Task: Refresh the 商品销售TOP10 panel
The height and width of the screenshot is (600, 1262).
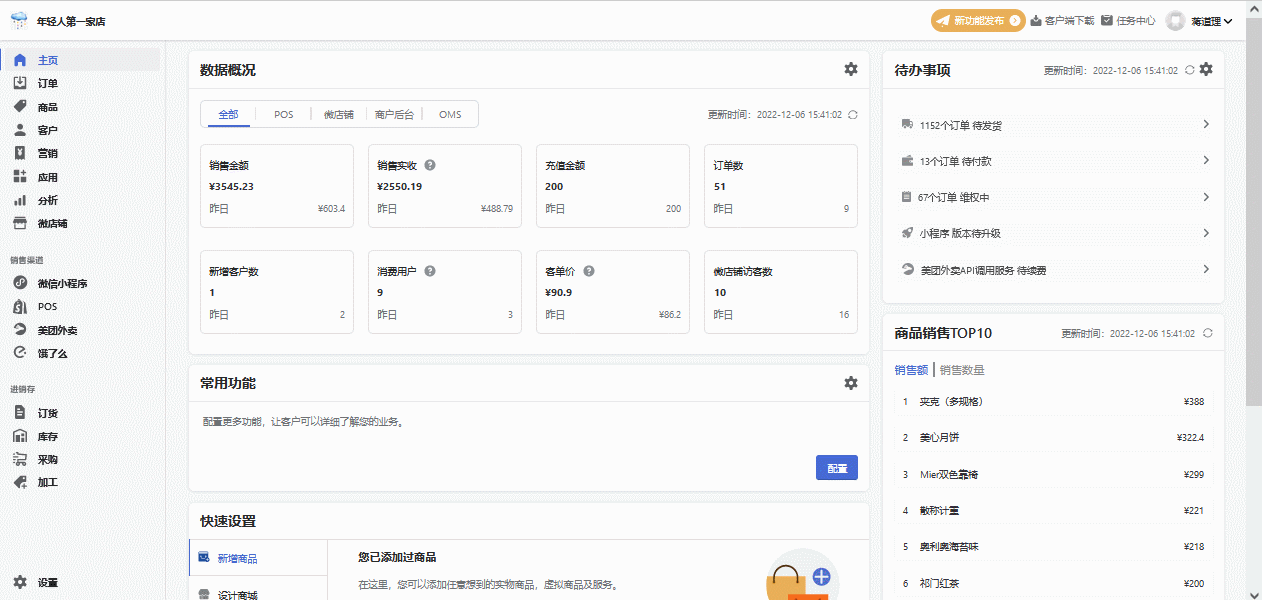Action: [1207, 333]
